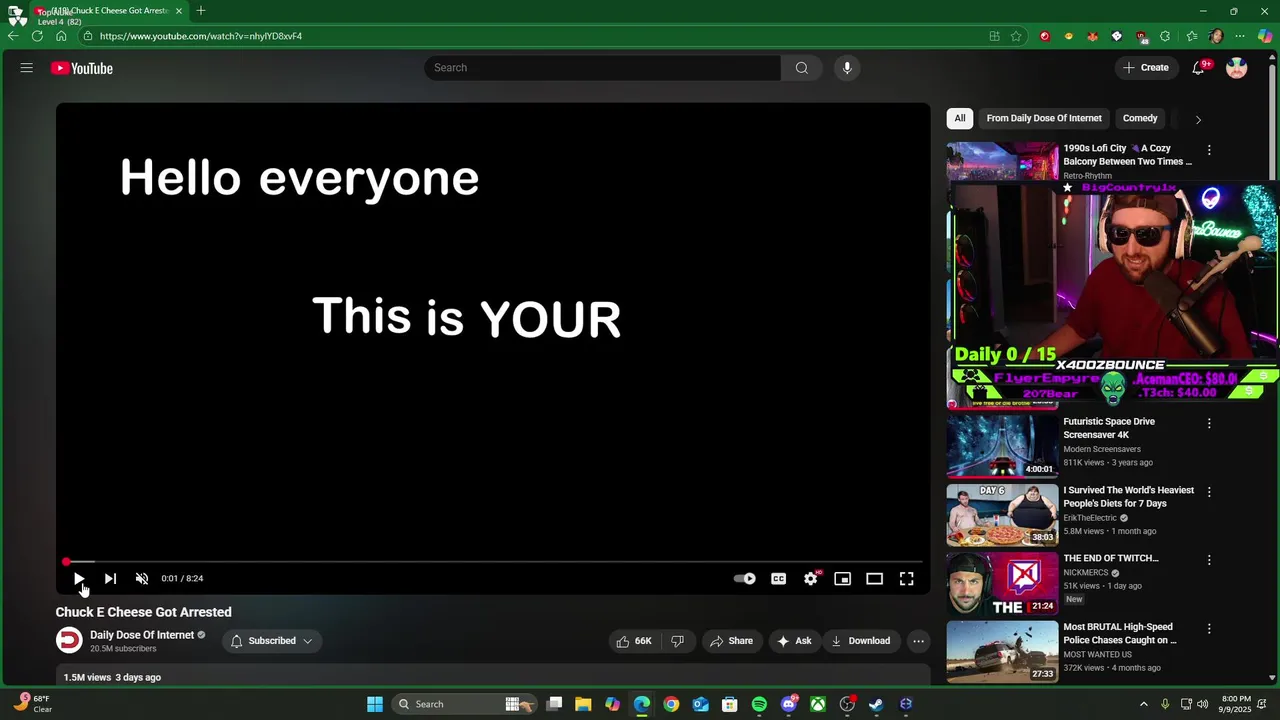Seek along the video progress bar
This screenshot has height=720, width=1280.
pos(493,562)
